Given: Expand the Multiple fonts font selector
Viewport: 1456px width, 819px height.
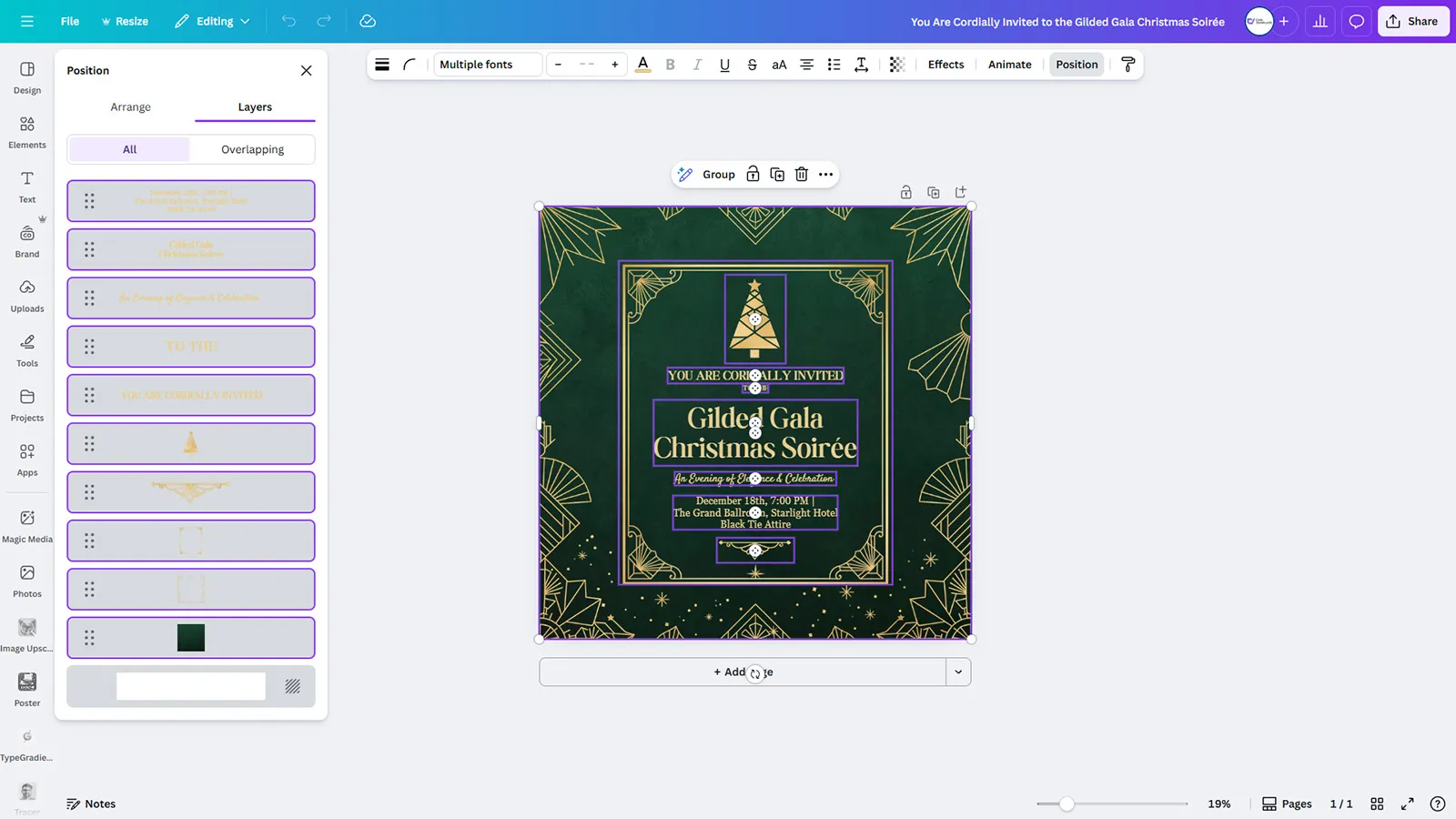Looking at the screenshot, I should coord(488,65).
